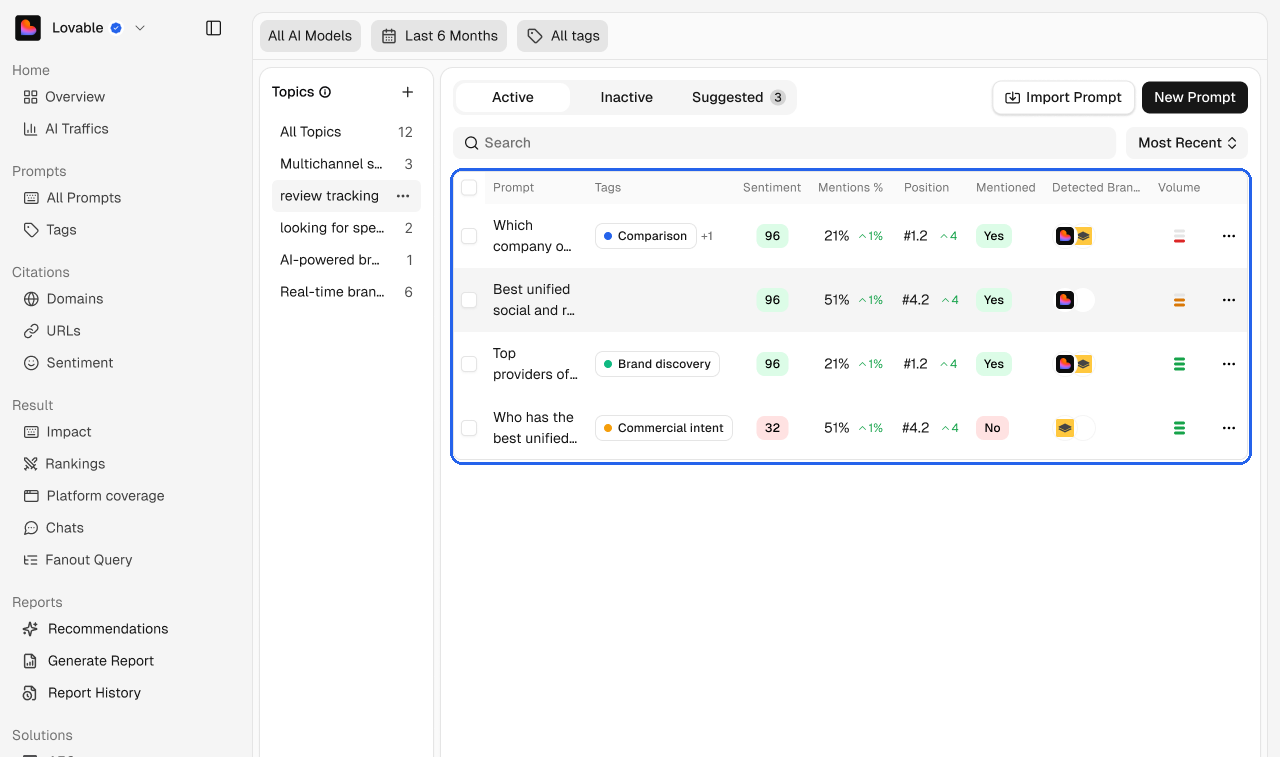Click the Topics info icon

(x=325, y=92)
